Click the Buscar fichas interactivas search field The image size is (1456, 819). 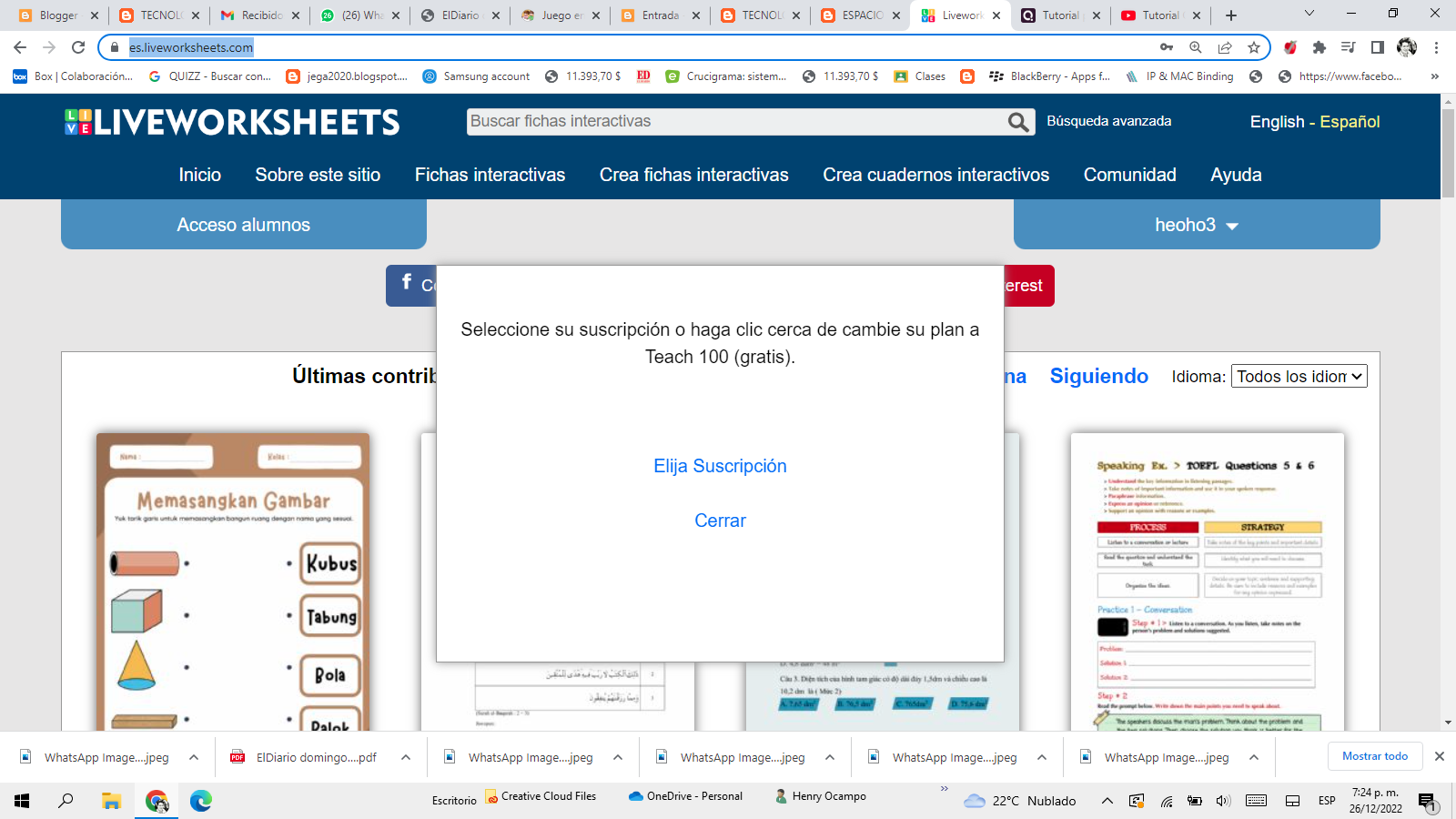click(737, 122)
